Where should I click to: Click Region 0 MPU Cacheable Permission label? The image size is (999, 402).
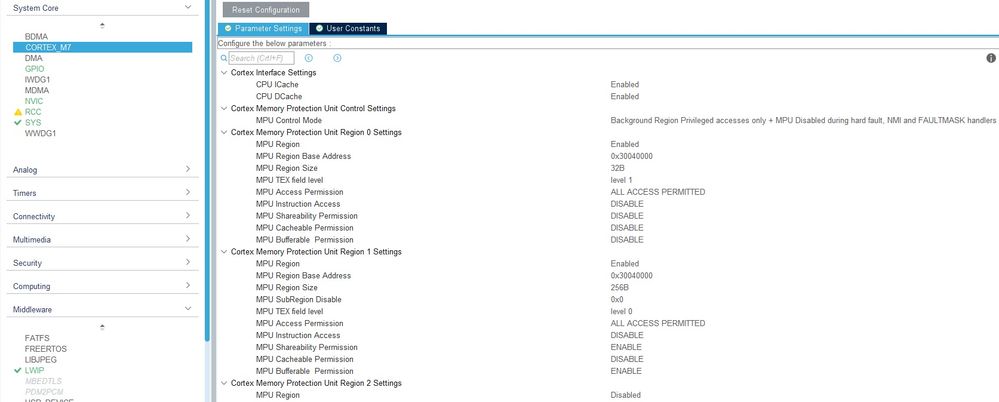click(305, 227)
